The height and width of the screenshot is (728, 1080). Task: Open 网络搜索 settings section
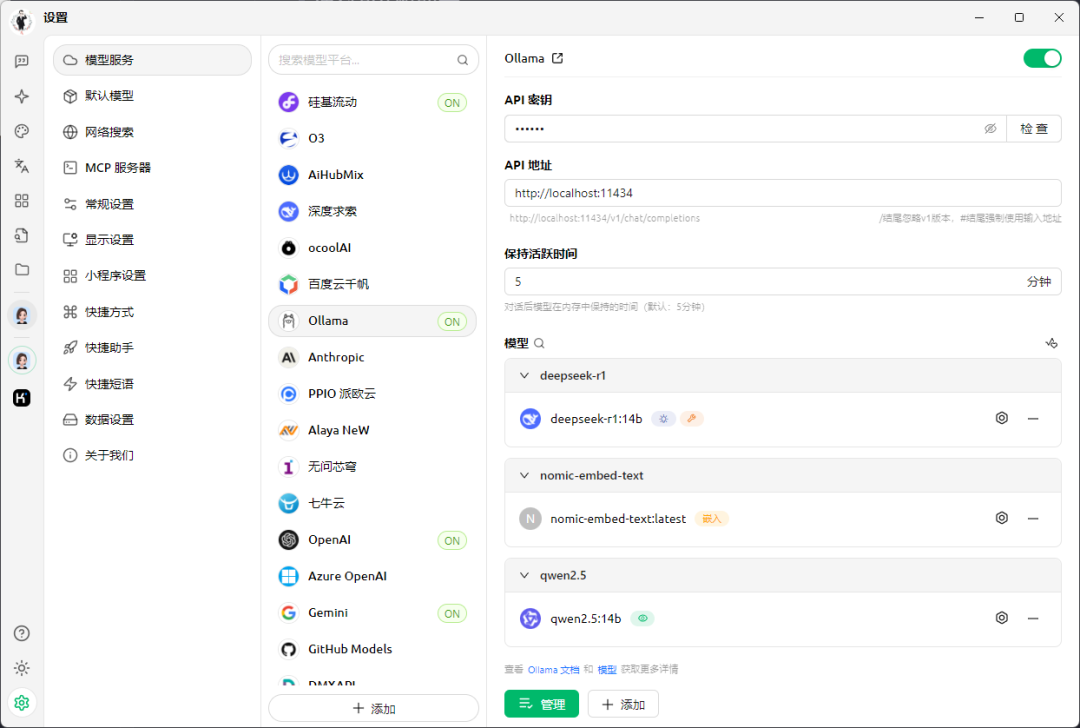coord(152,132)
